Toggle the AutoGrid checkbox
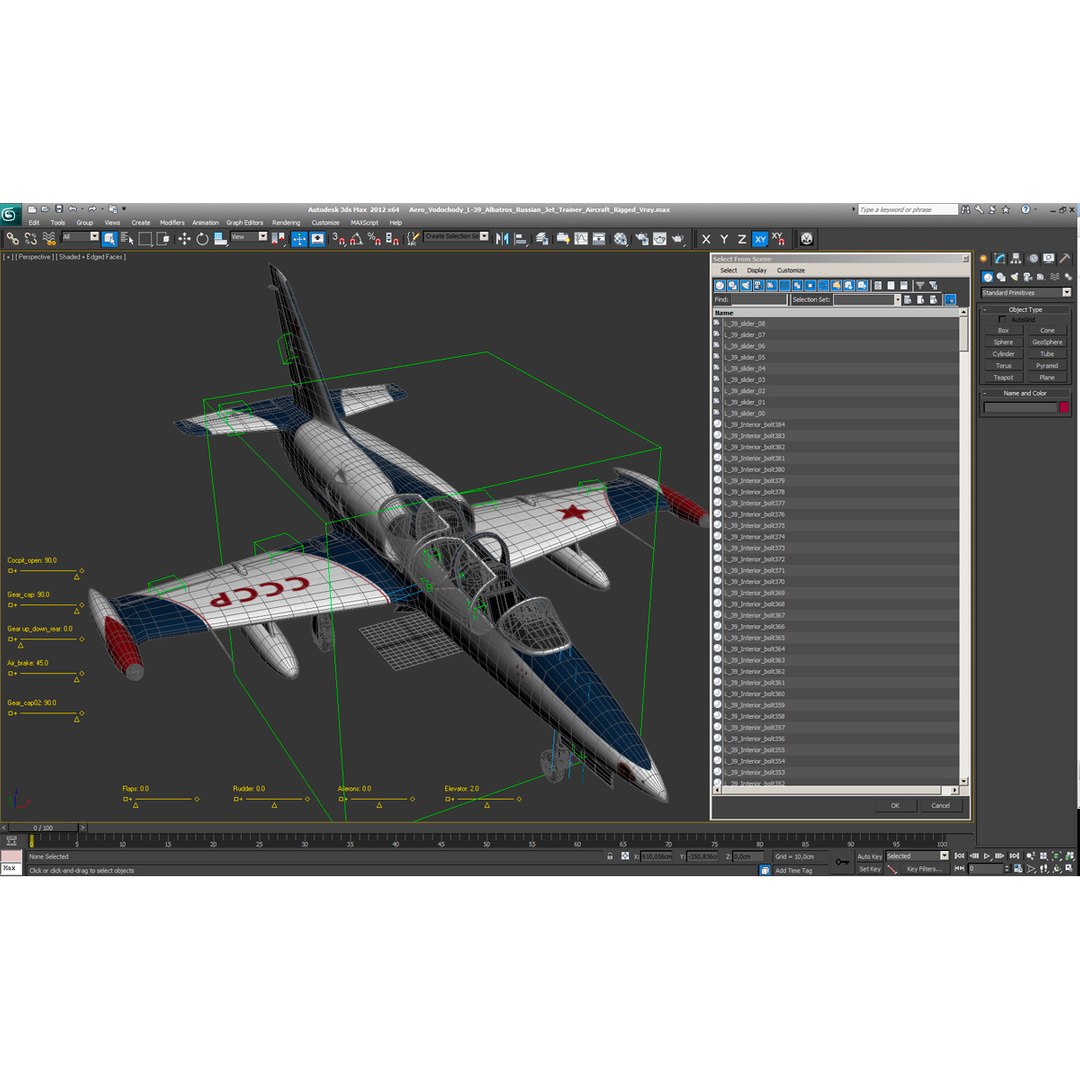Screen dimensions: 1080x1080 pos(1002,320)
